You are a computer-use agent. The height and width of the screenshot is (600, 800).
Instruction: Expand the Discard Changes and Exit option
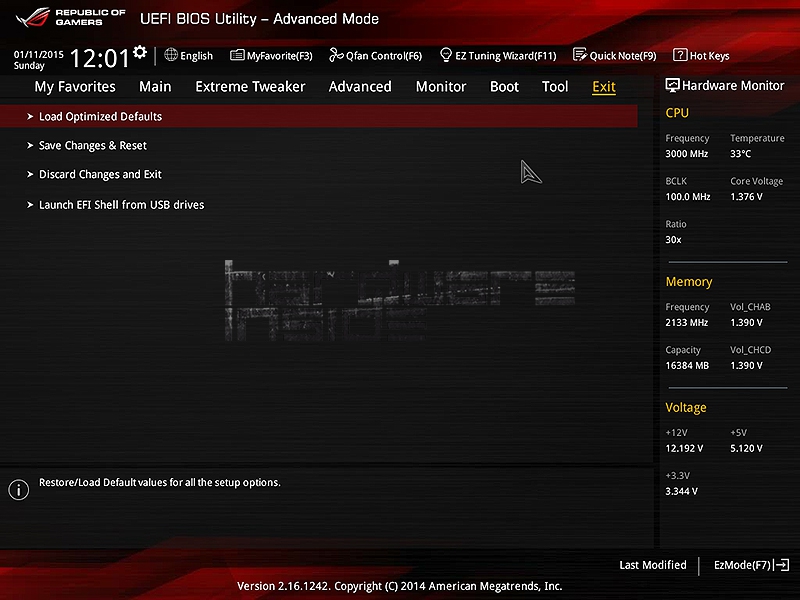click(x=100, y=175)
